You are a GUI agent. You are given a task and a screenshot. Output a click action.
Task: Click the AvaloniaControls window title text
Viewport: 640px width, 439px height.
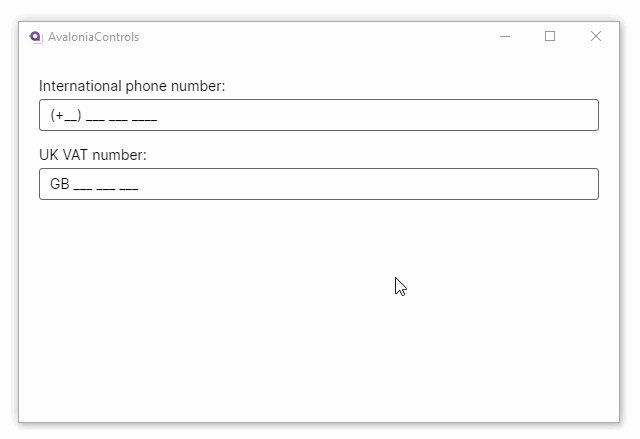click(94, 37)
